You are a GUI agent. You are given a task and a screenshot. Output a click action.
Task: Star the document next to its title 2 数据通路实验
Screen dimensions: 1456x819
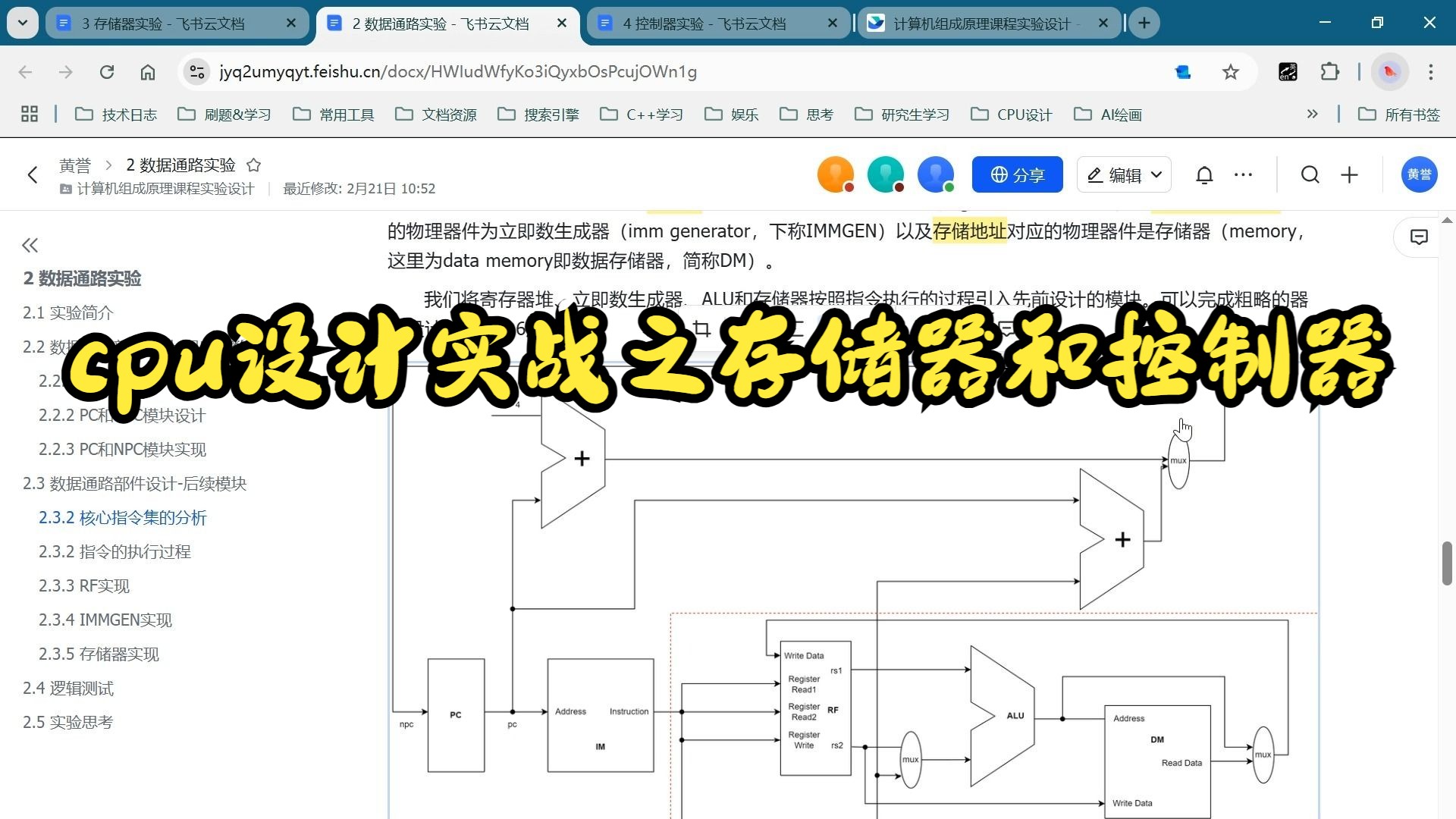coord(253,165)
